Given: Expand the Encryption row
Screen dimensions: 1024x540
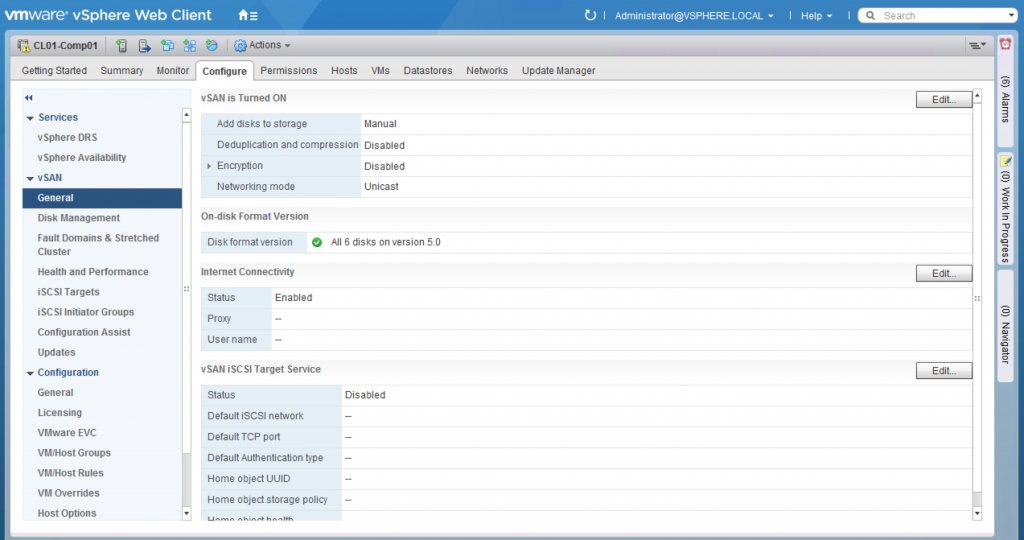Looking at the screenshot, I should coord(209,167).
